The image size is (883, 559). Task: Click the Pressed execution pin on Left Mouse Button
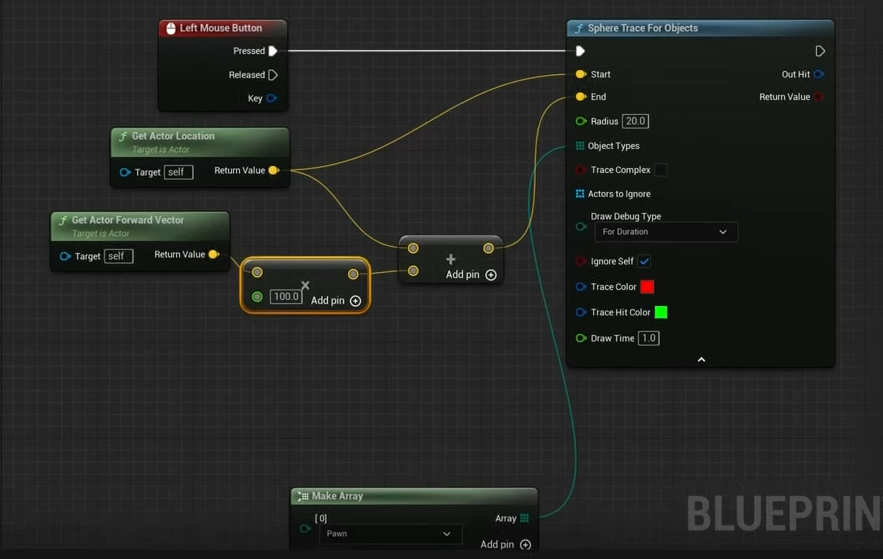click(273, 51)
